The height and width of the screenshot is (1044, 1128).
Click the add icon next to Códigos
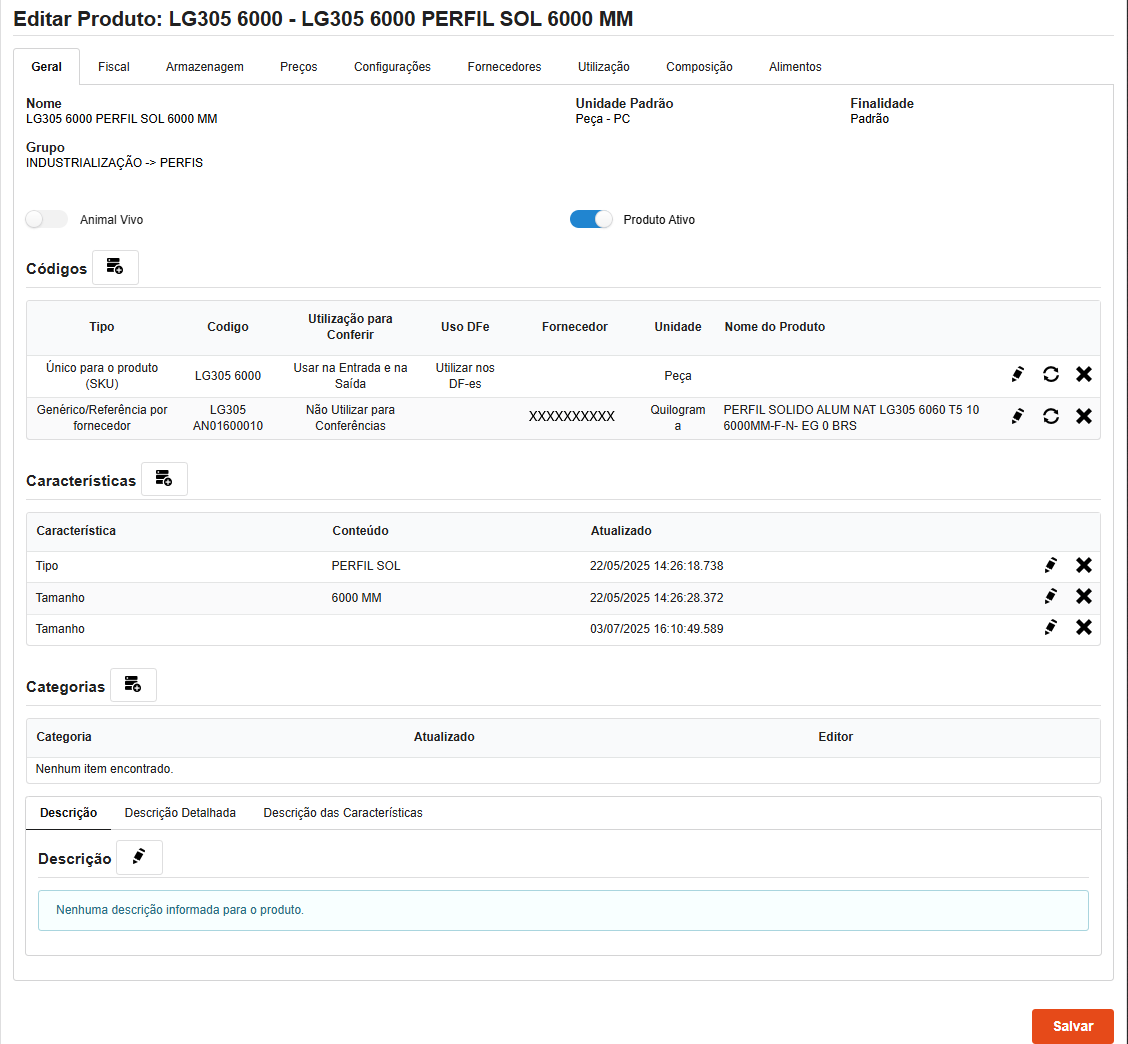click(x=115, y=268)
